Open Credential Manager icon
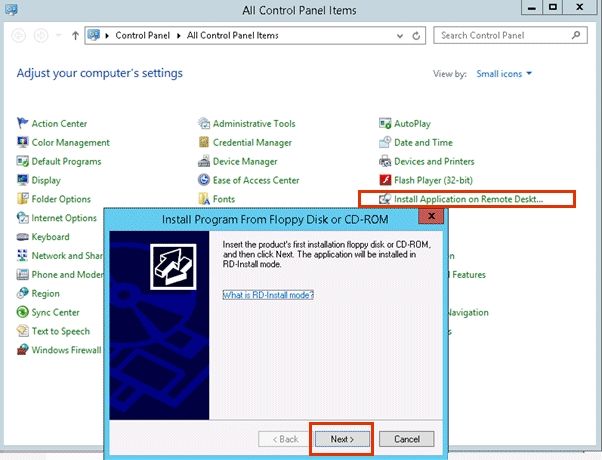Image resolution: width=602 pixels, height=460 pixels. coord(203,142)
